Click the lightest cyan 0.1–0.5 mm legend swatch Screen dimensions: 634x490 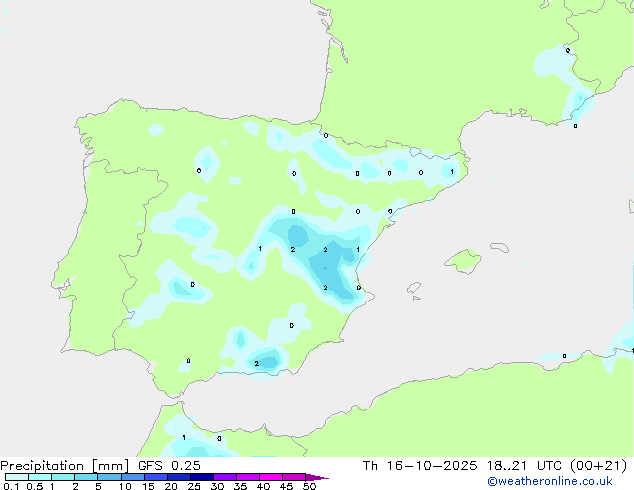[x=17, y=477]
